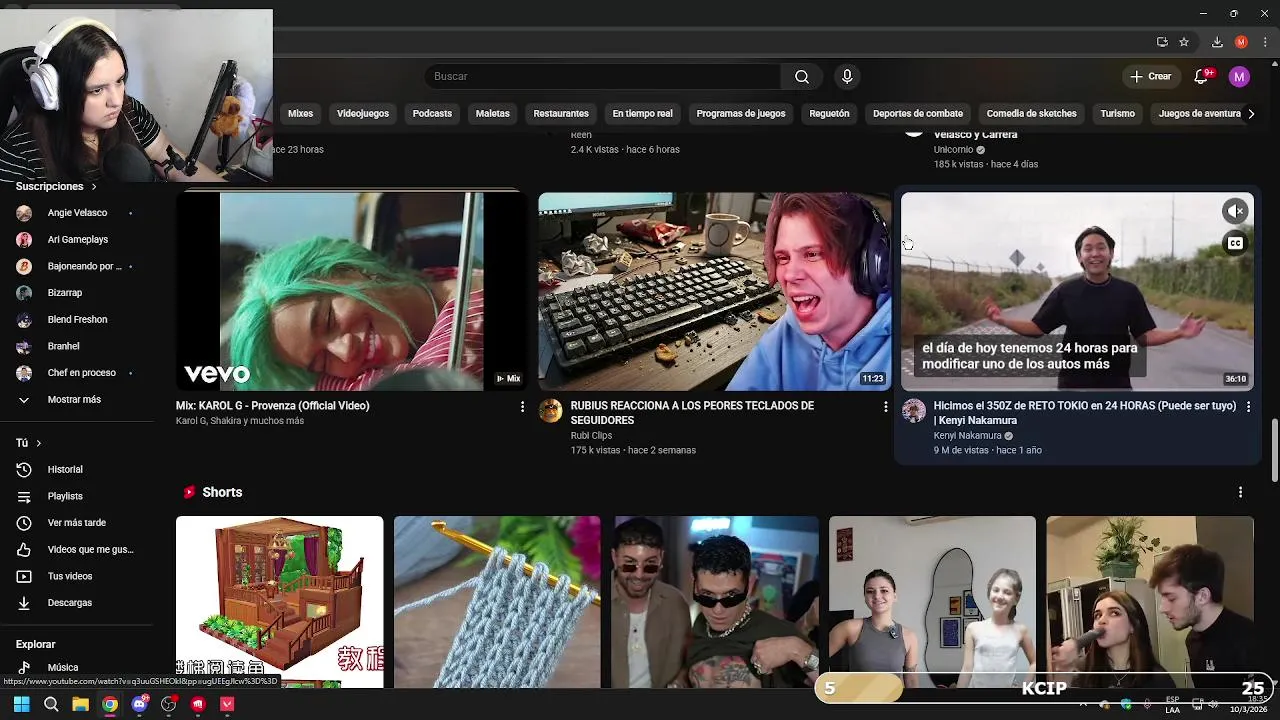Open Unicornio channel link

pyautogui.click(x=953, y=150)
